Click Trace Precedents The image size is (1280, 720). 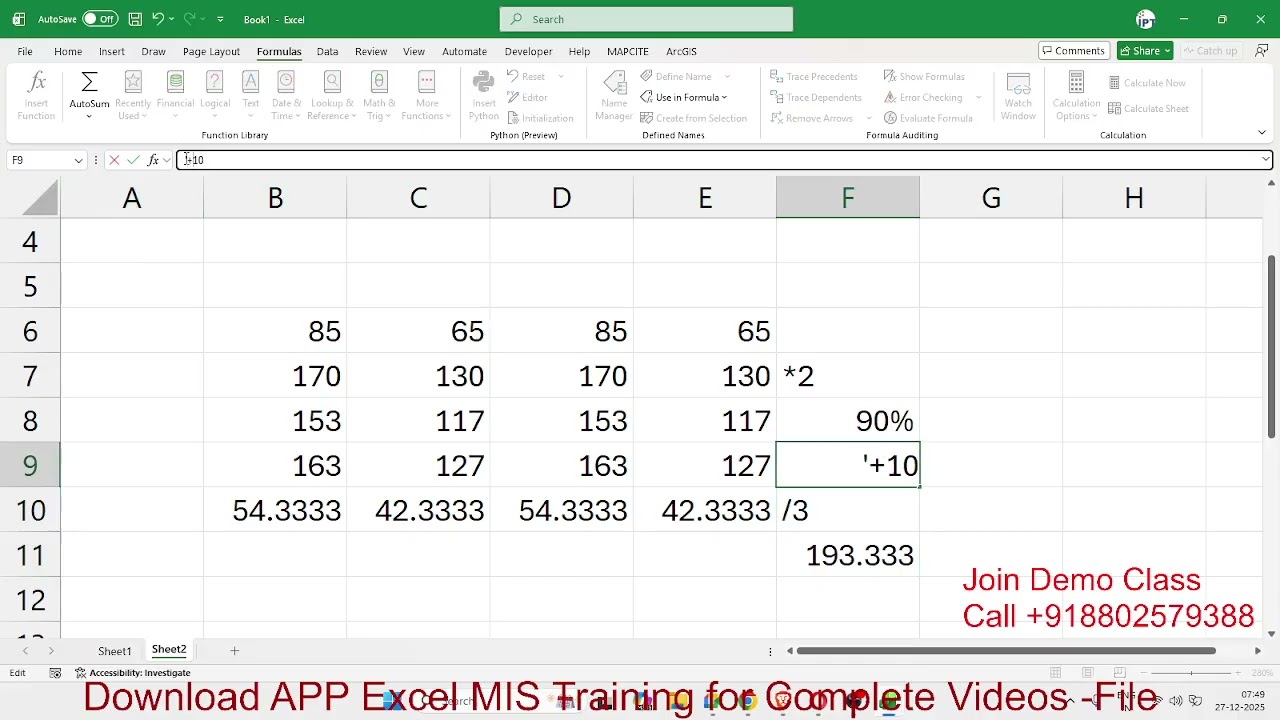814,76
